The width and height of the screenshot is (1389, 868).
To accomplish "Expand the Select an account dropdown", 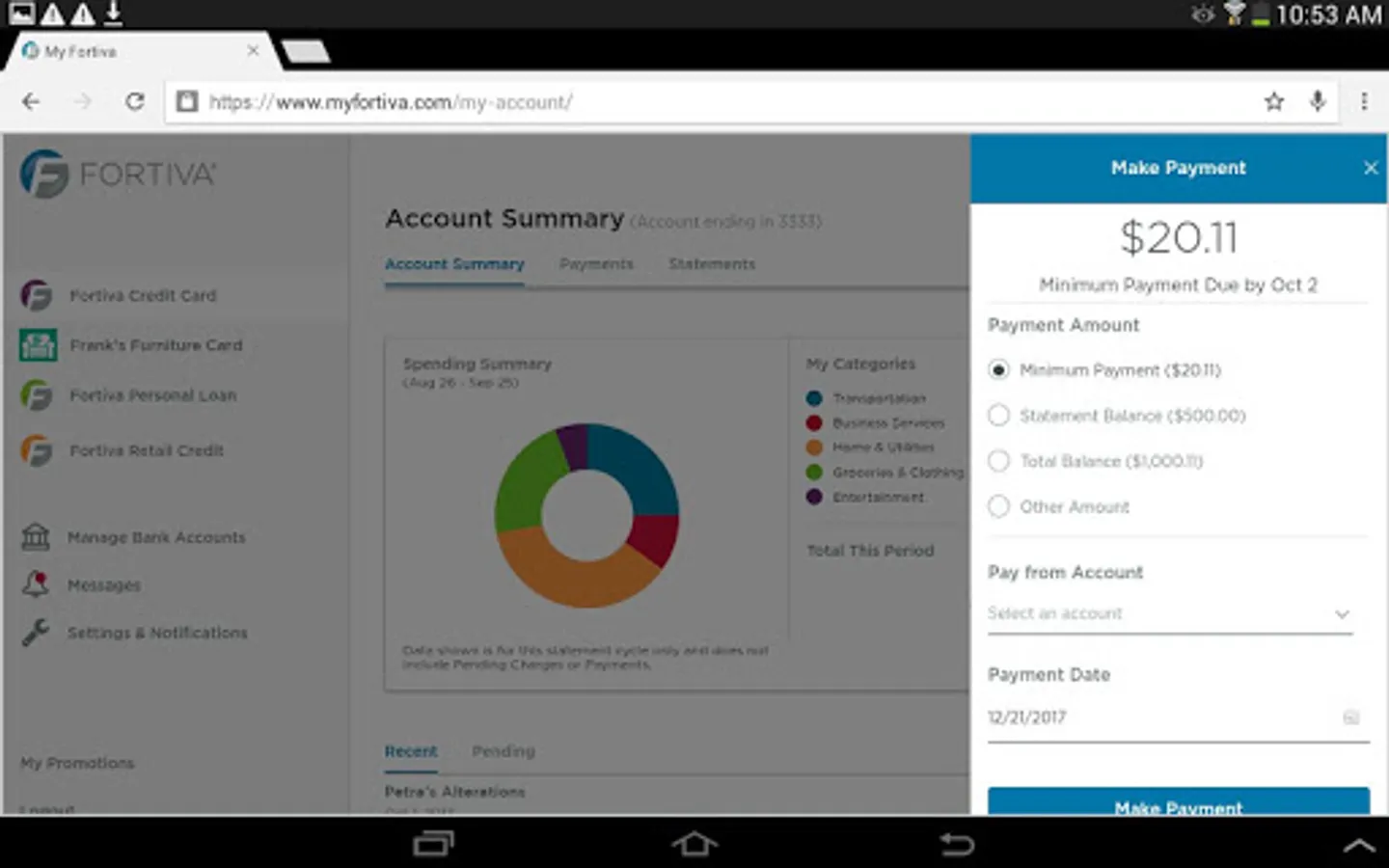I will [1169, 614].
